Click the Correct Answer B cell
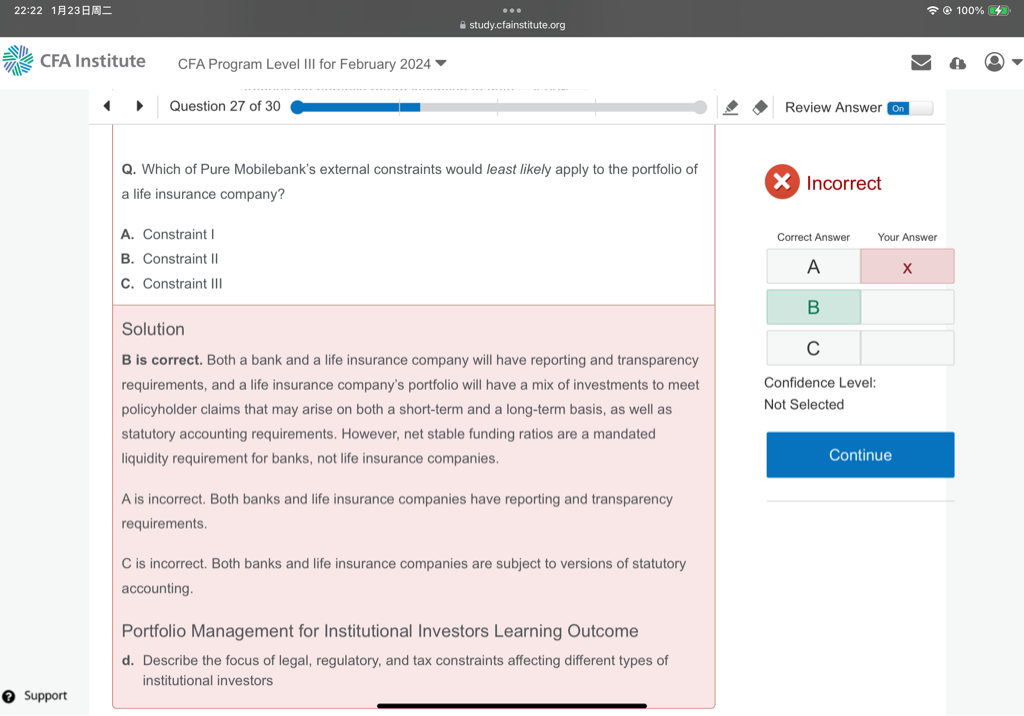 tap(813, 307)
